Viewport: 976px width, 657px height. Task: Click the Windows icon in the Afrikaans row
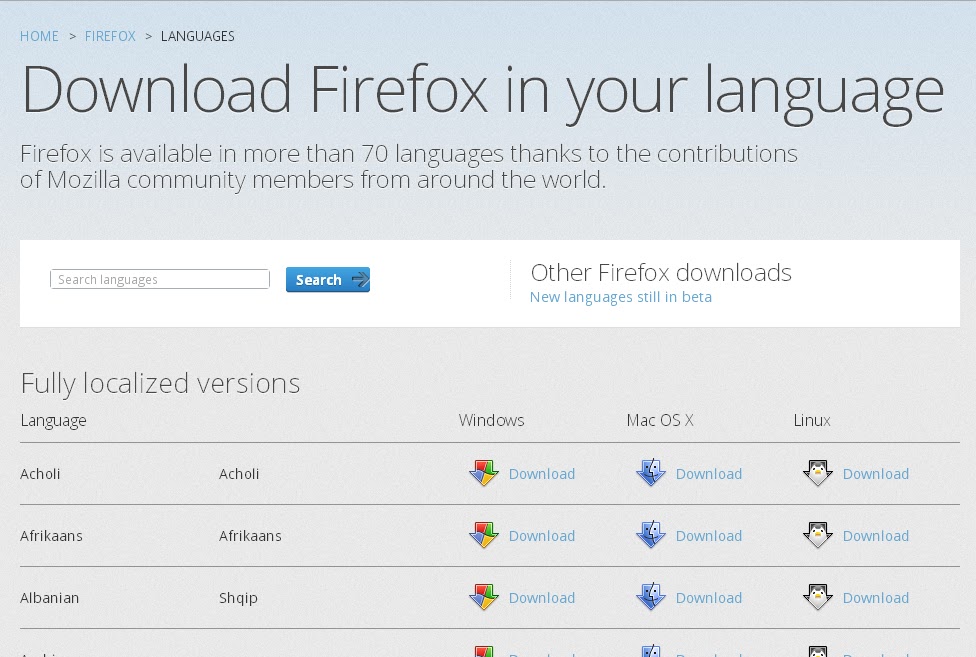pos(484,535)
